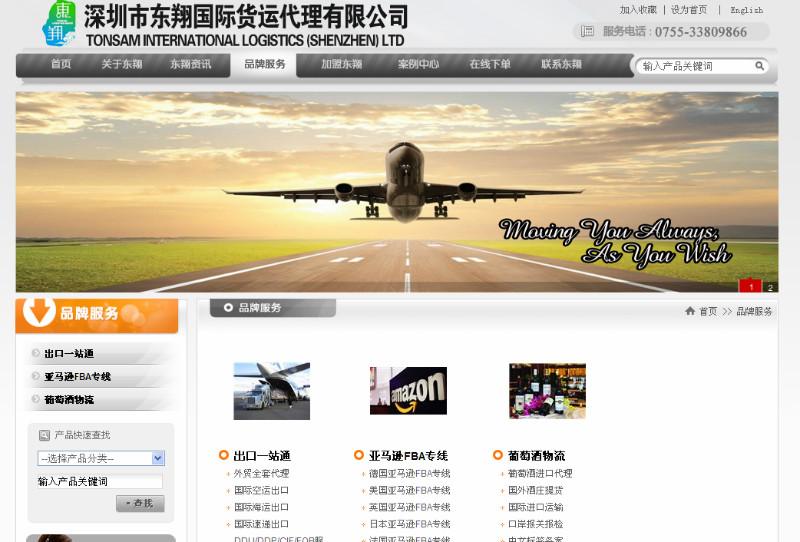The height and width of the screenshot is (542, 800).
Task: Switch site language to English
Action: pyautogui.click(x=746, y=10)
